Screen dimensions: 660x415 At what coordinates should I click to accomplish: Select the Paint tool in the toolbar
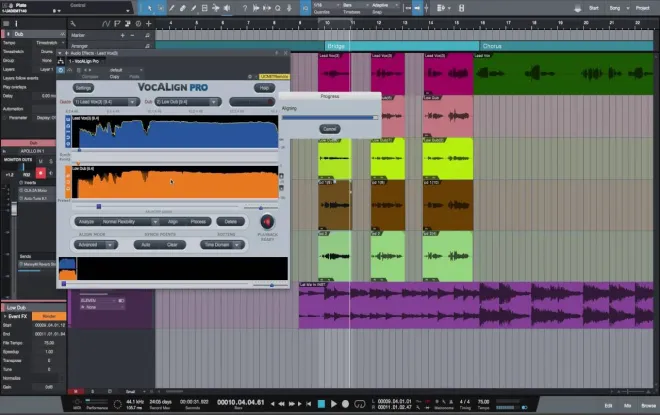coord(194,8)
